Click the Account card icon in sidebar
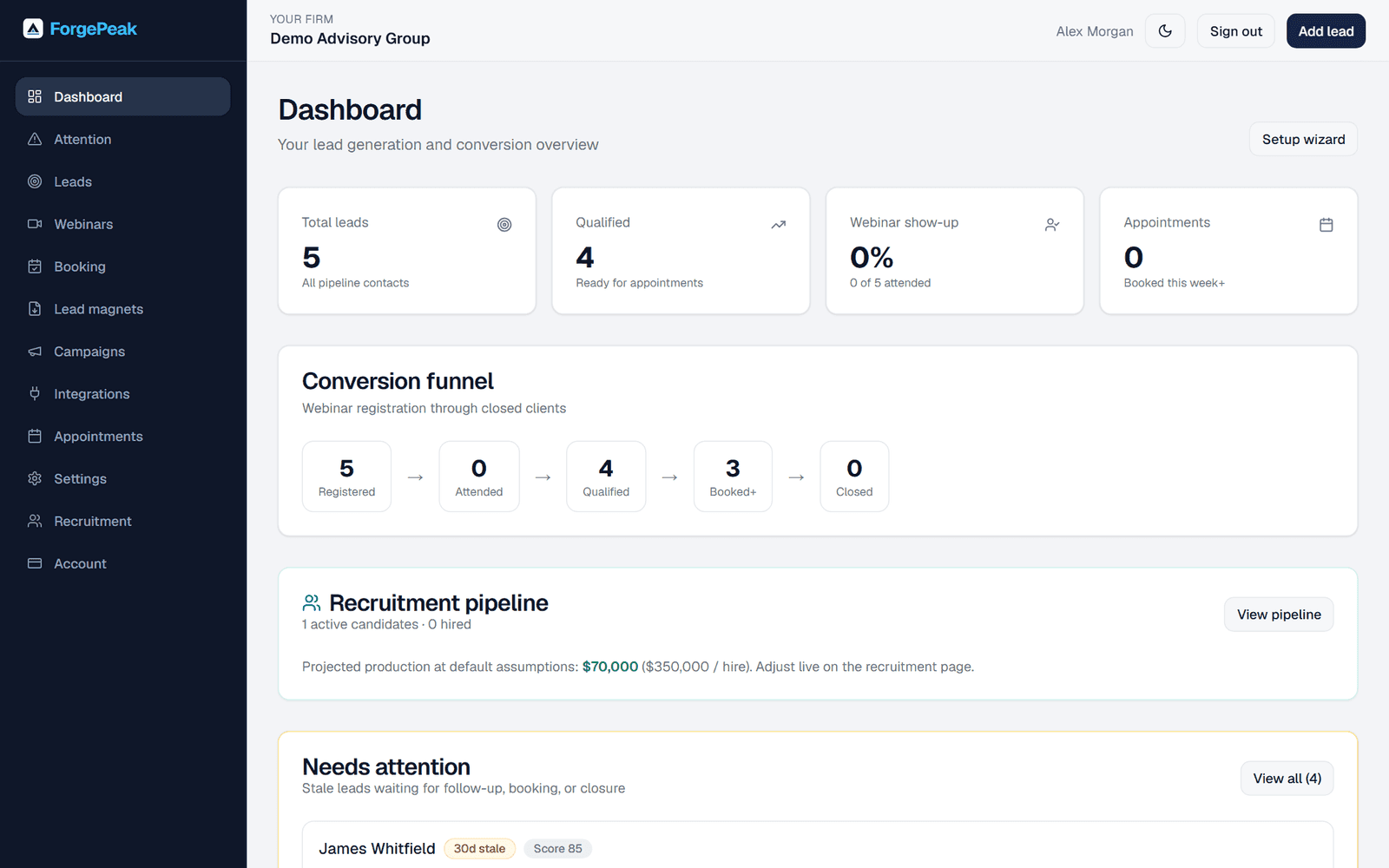This screenshot has width=1389, height=868. pyautogui.click(x=35, y=563)
